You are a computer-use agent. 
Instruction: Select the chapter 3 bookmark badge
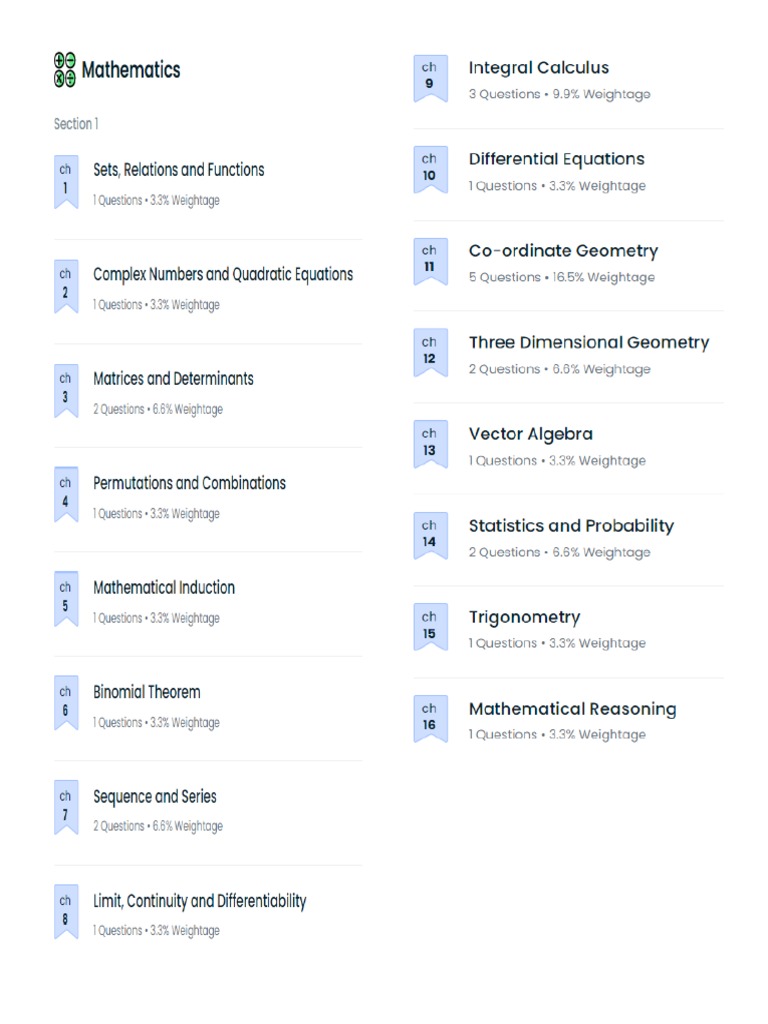66,390
